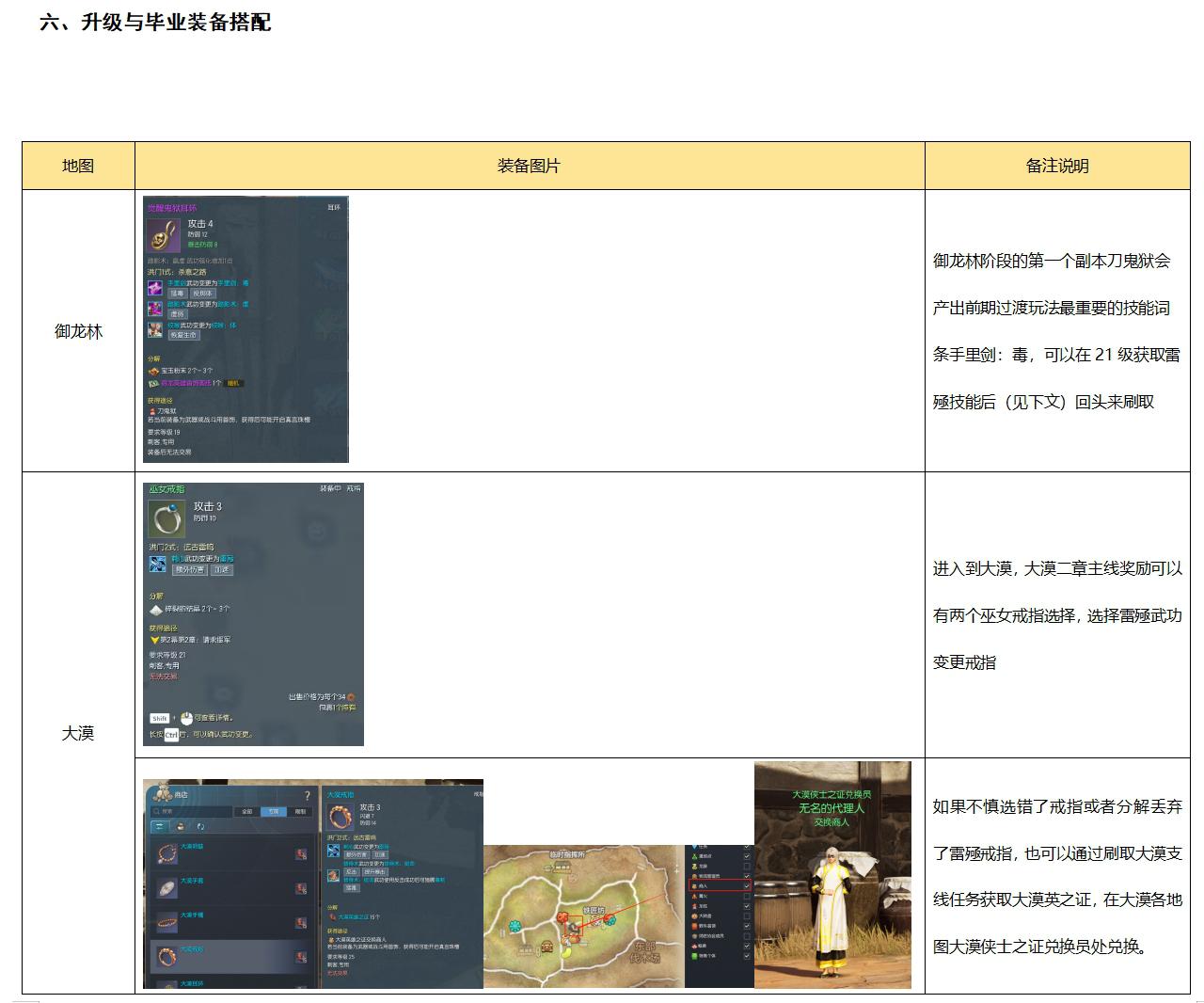The width and height of the screenshot is (1204, 1003).
Task: Click the copper coin icon after price 34
Action: pos(351,697)
